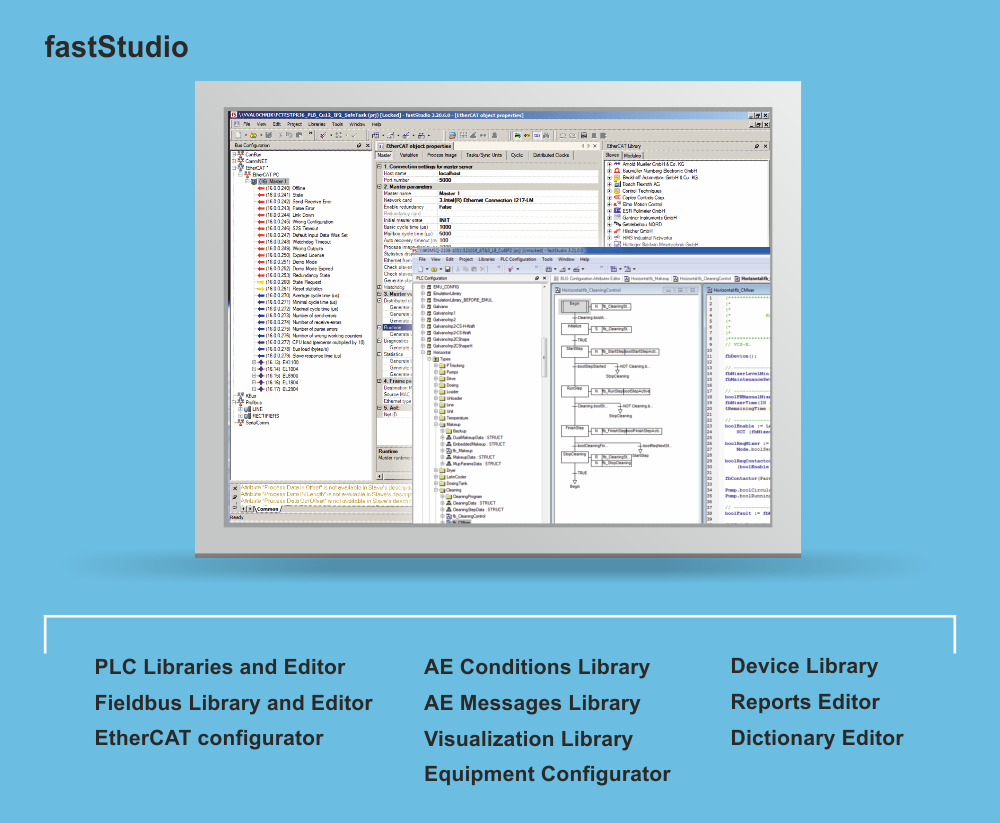The height and width of the screenshot is (823, 1000).
Task: Switch to the Distributed Clocks tab
Action: [550, 155]
